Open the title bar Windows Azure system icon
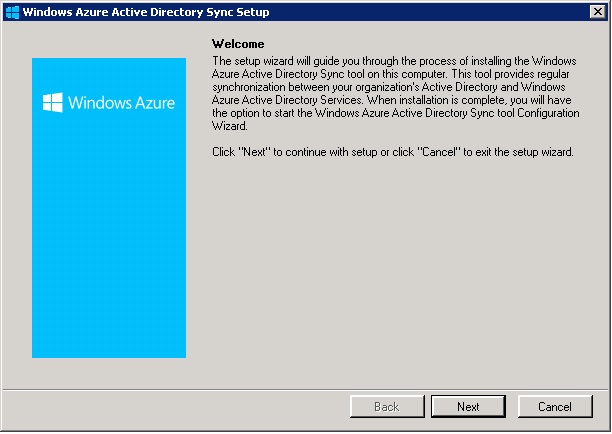Image resolution: width=612 pixels, height=434 pixels. click(12, 12)
